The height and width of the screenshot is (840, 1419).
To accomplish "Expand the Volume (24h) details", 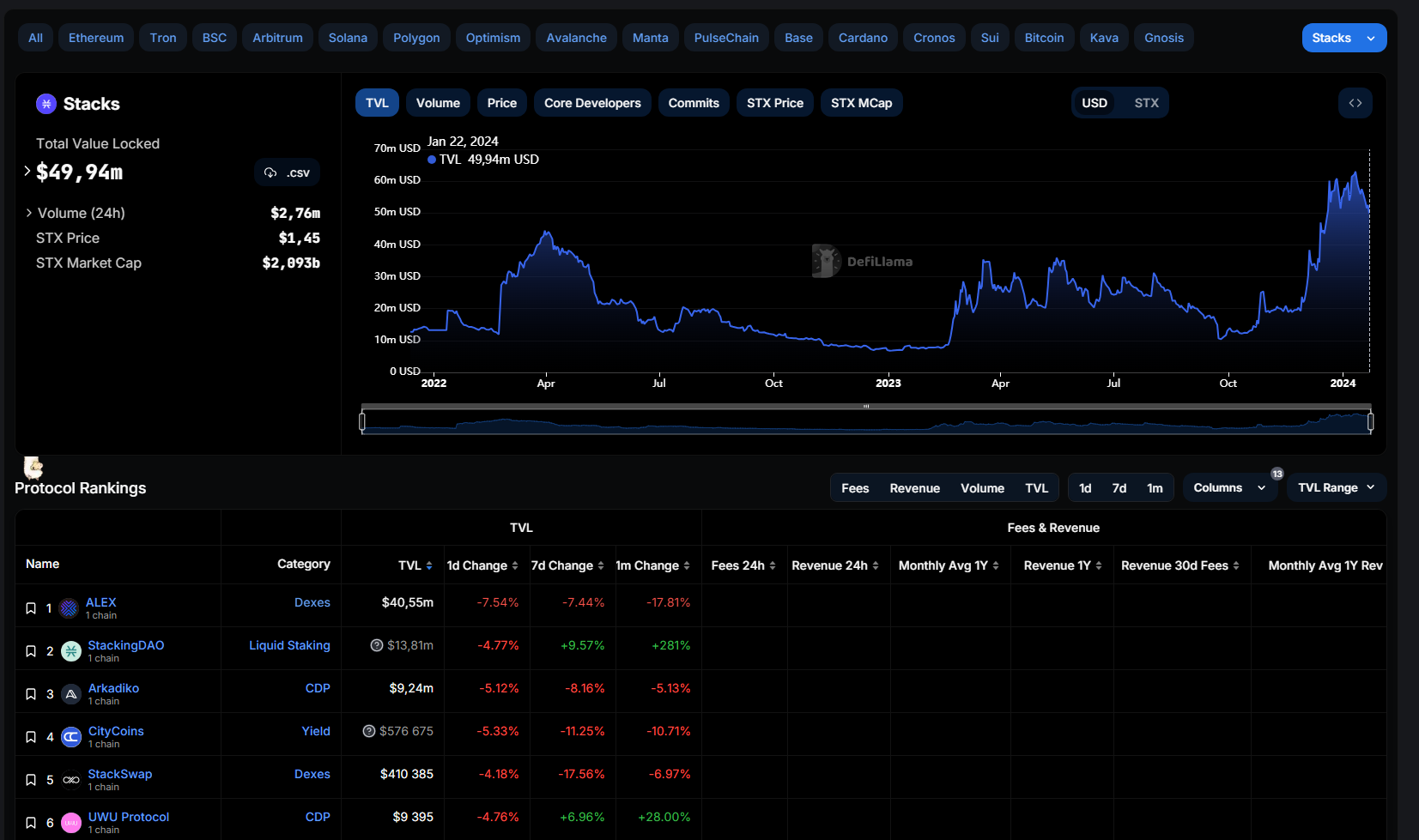I will pos(29,213).
